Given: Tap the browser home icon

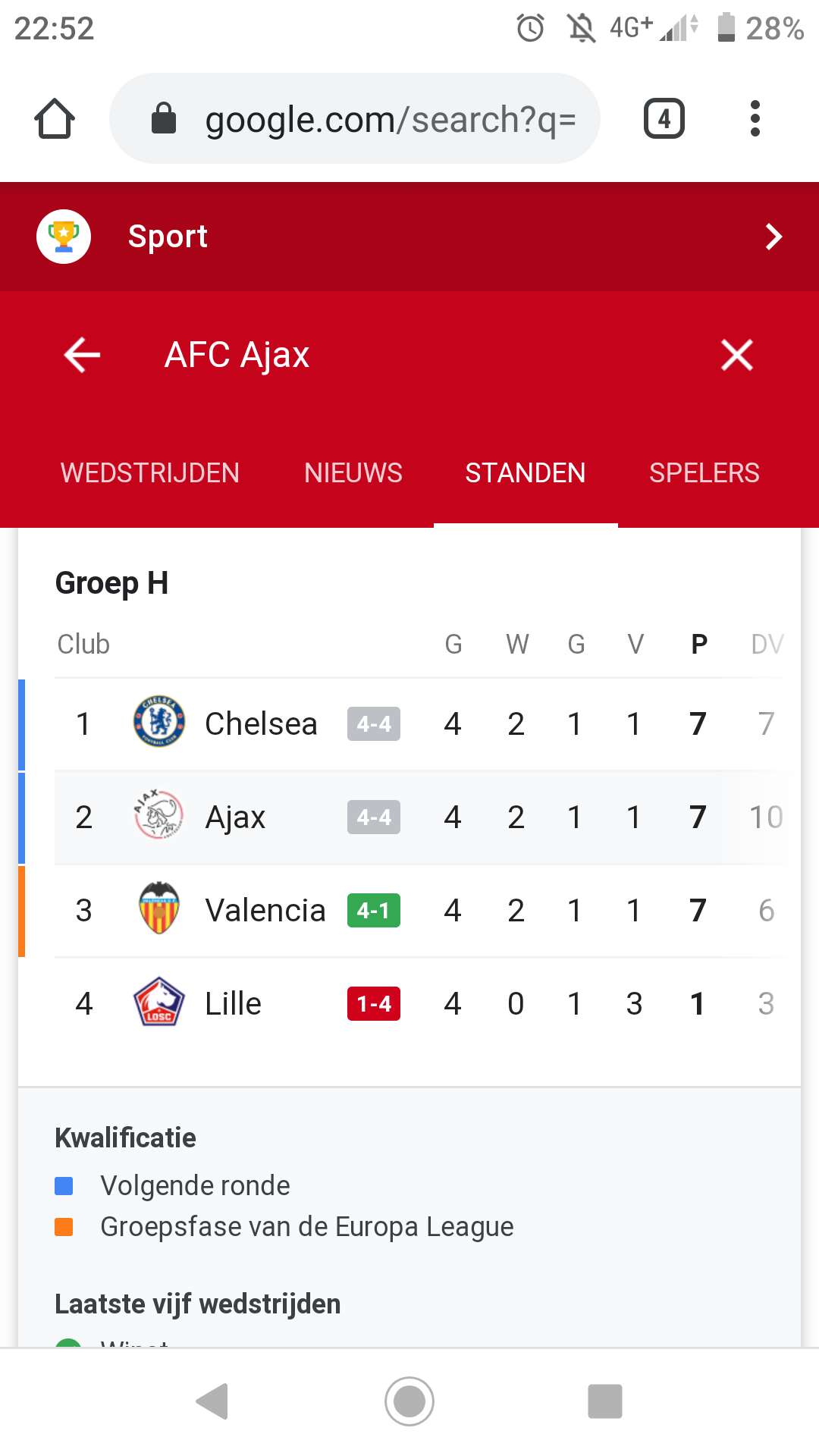Looking at the screenshot, I should [x=55, y=118].
